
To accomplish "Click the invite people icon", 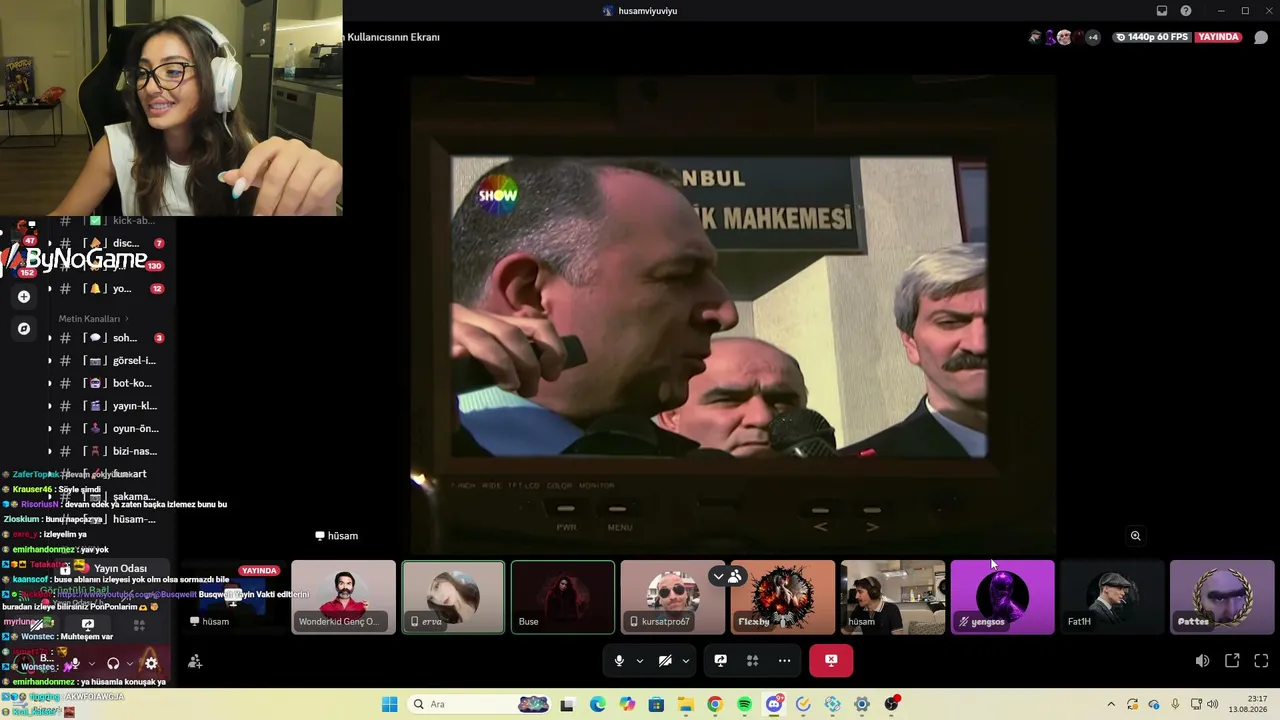I will point(195,661).
